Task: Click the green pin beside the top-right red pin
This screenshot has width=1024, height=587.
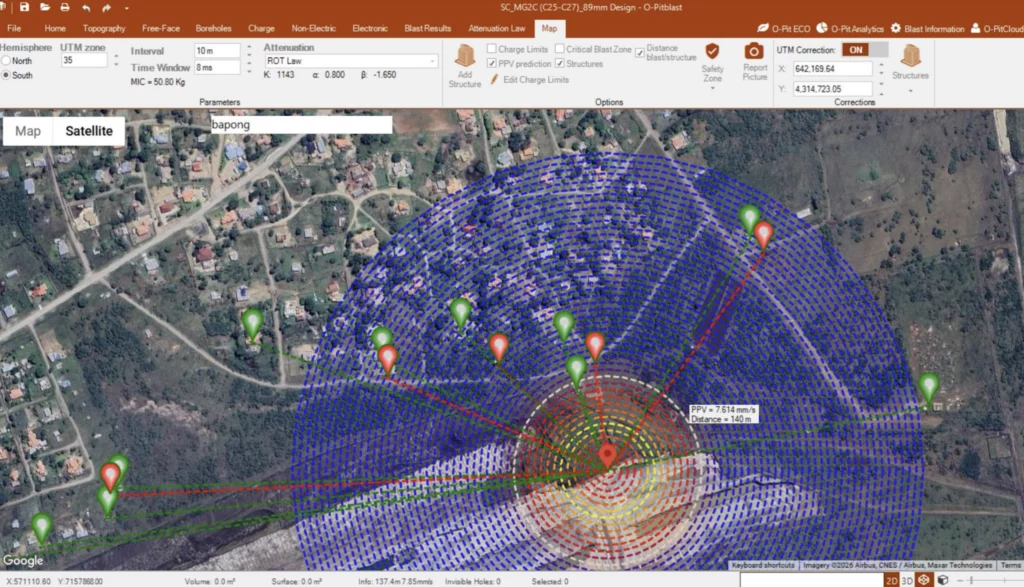Action: tap(749, 219)
